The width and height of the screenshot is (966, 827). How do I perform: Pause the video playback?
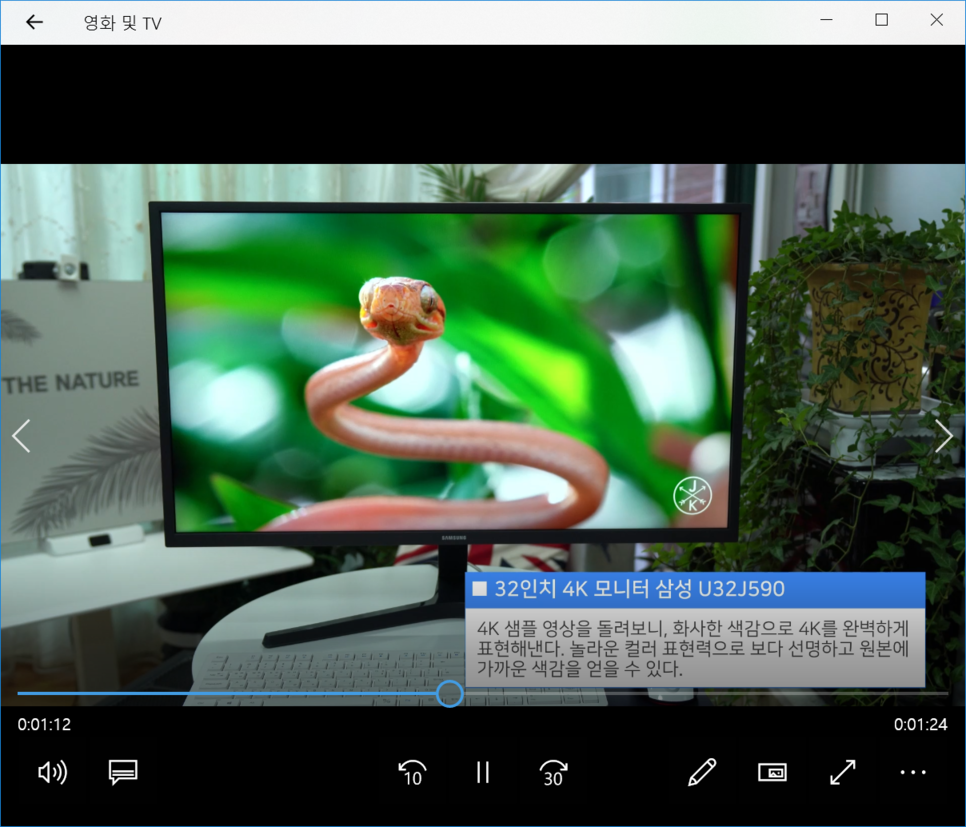point(483,772)
